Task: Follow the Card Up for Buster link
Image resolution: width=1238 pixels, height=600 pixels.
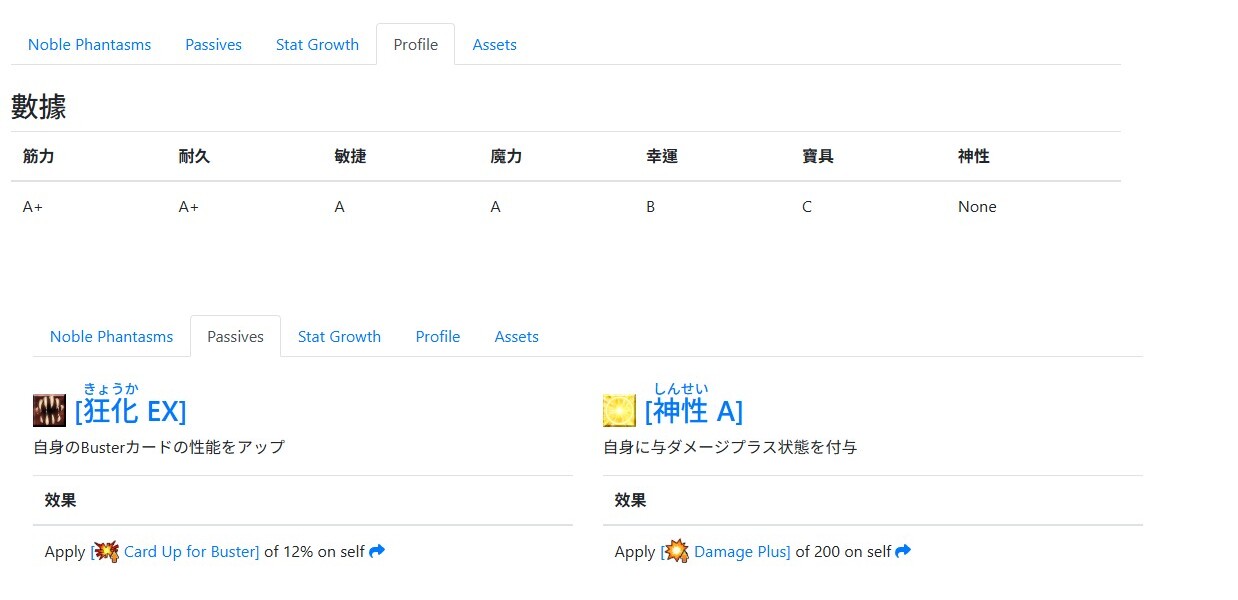Action: tap(191, 551)
